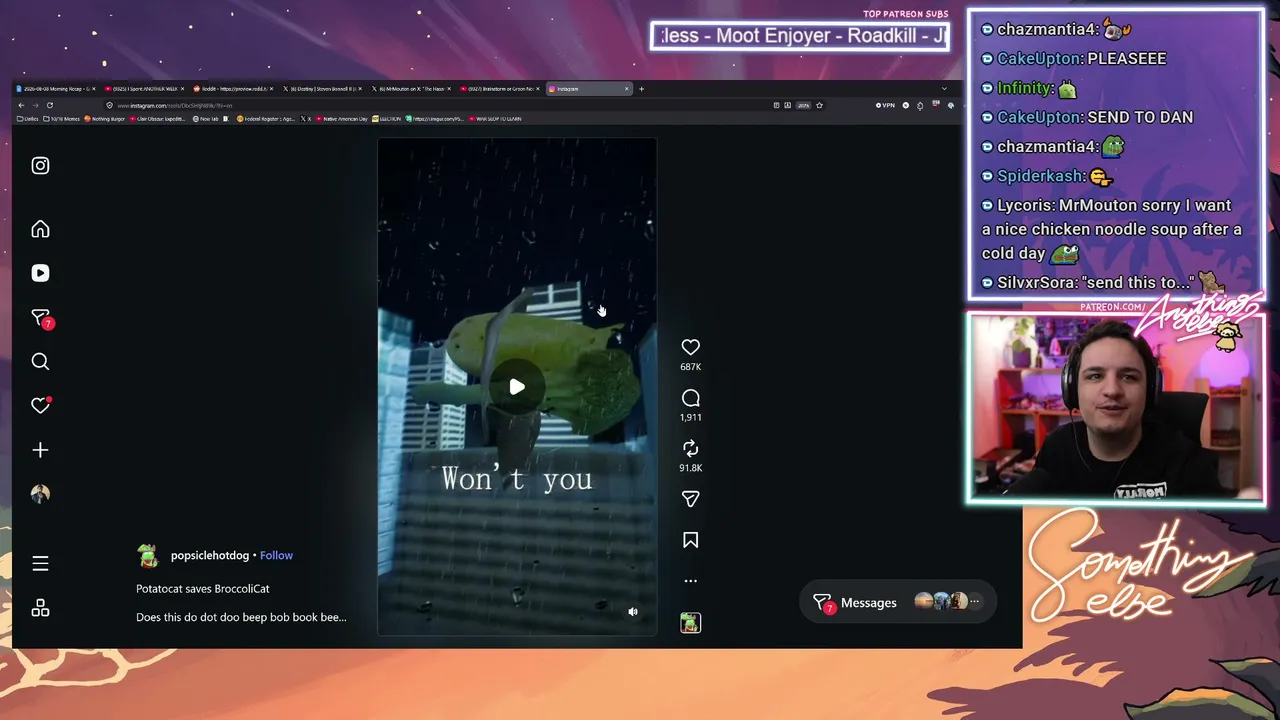The width and height of the screenshot is (1280, 720).
Task: Click chat username Infinity
Action: 1024,88
